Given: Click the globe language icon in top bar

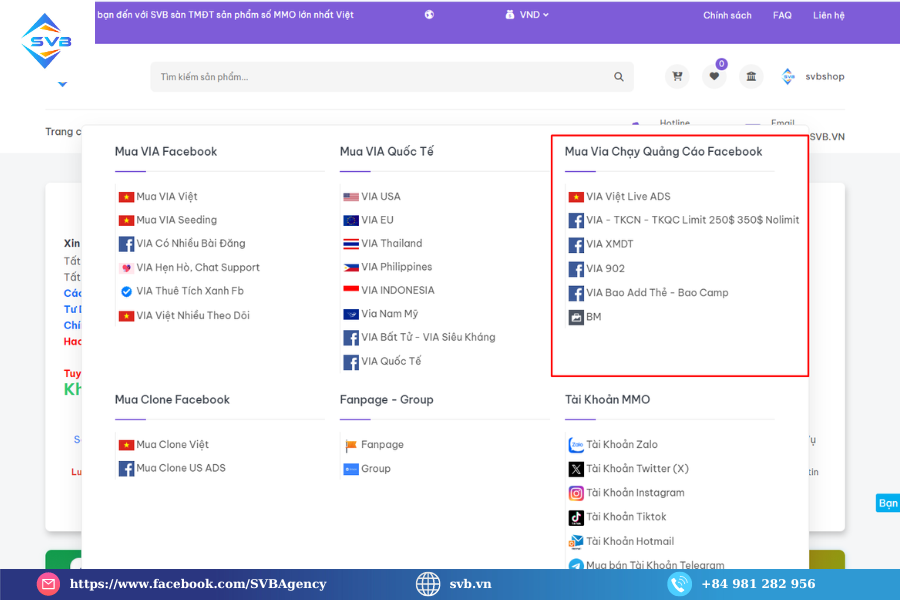Looking at the screenshot, I should 429,15.
